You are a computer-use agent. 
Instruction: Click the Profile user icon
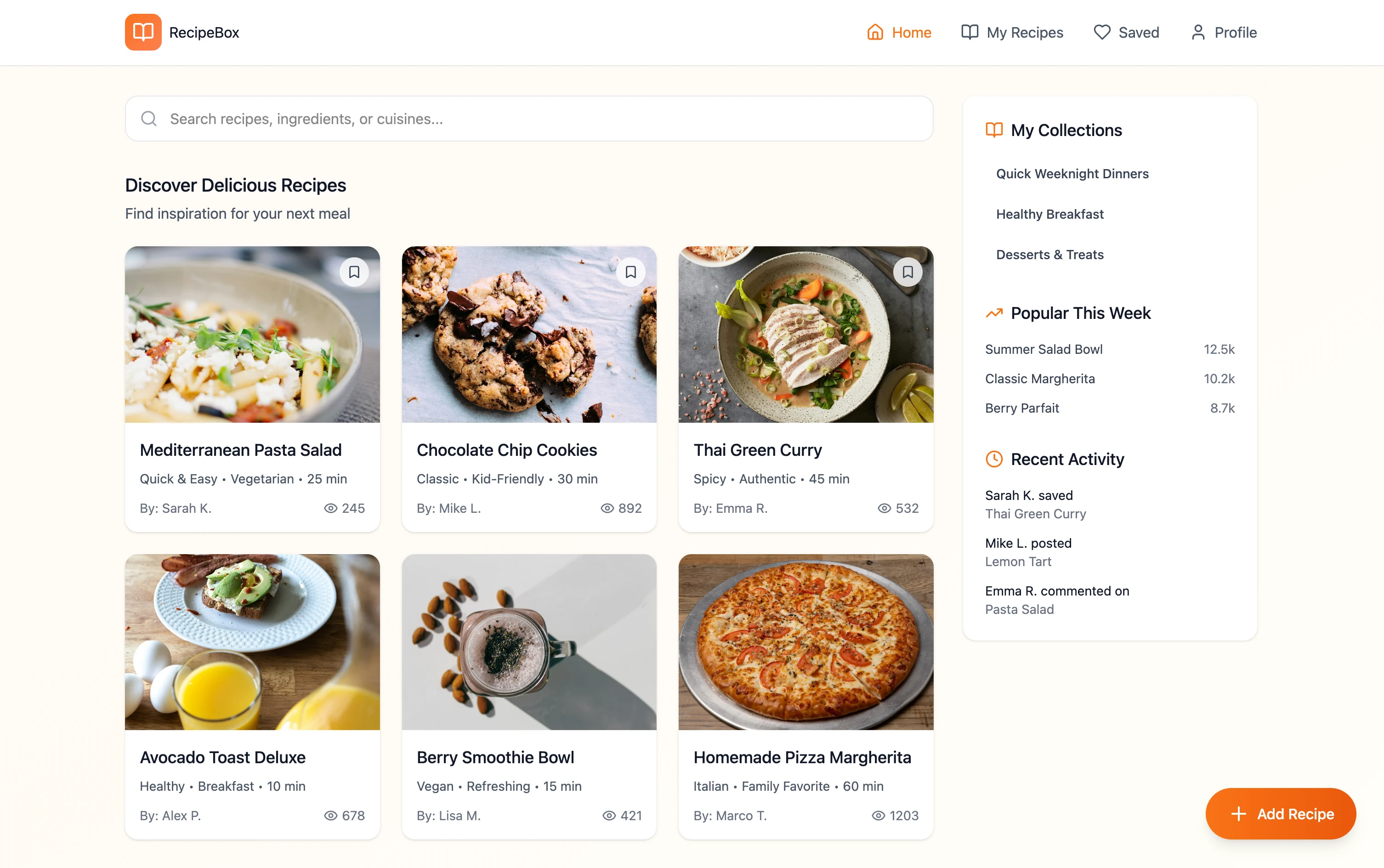tap(1198, 32)
